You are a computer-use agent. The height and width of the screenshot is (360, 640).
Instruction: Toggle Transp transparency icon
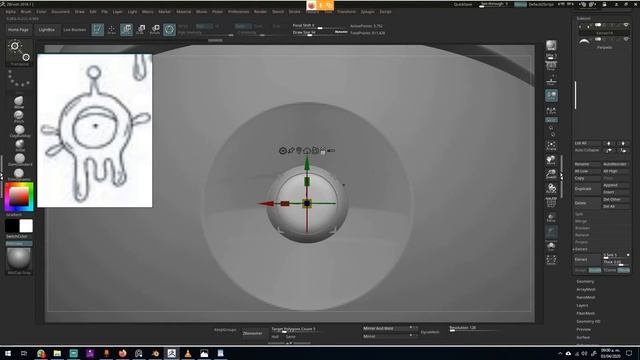coord(551,218)
